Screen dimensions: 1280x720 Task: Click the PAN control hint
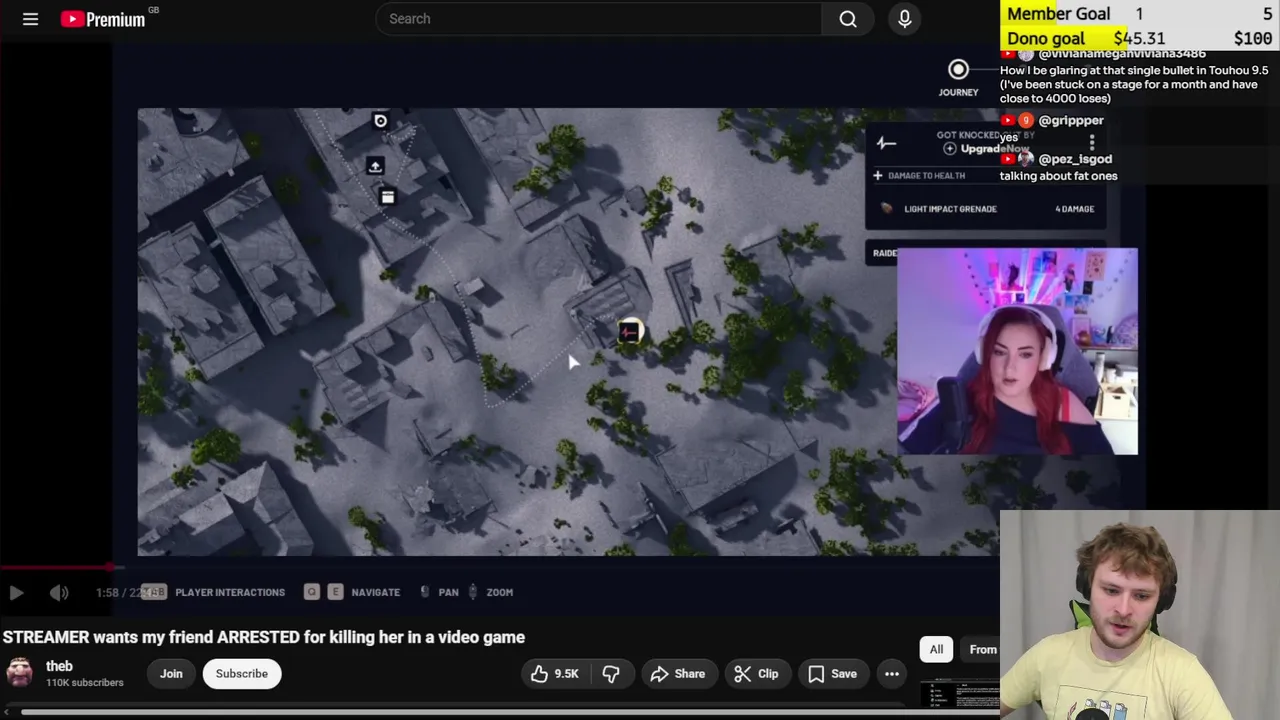(x=448, y=592)
